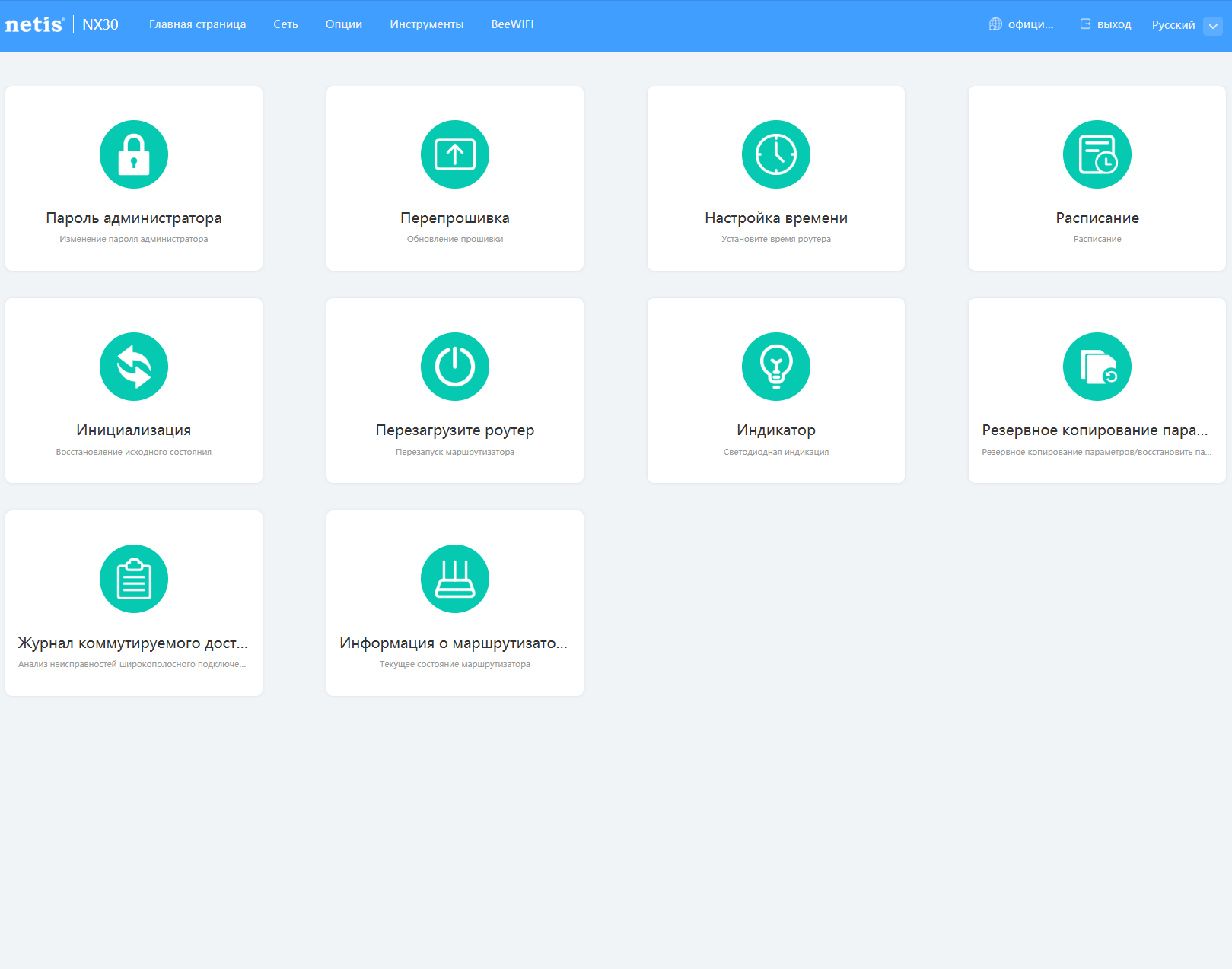Click the Расписание schedule icon

pos(1097,154)
